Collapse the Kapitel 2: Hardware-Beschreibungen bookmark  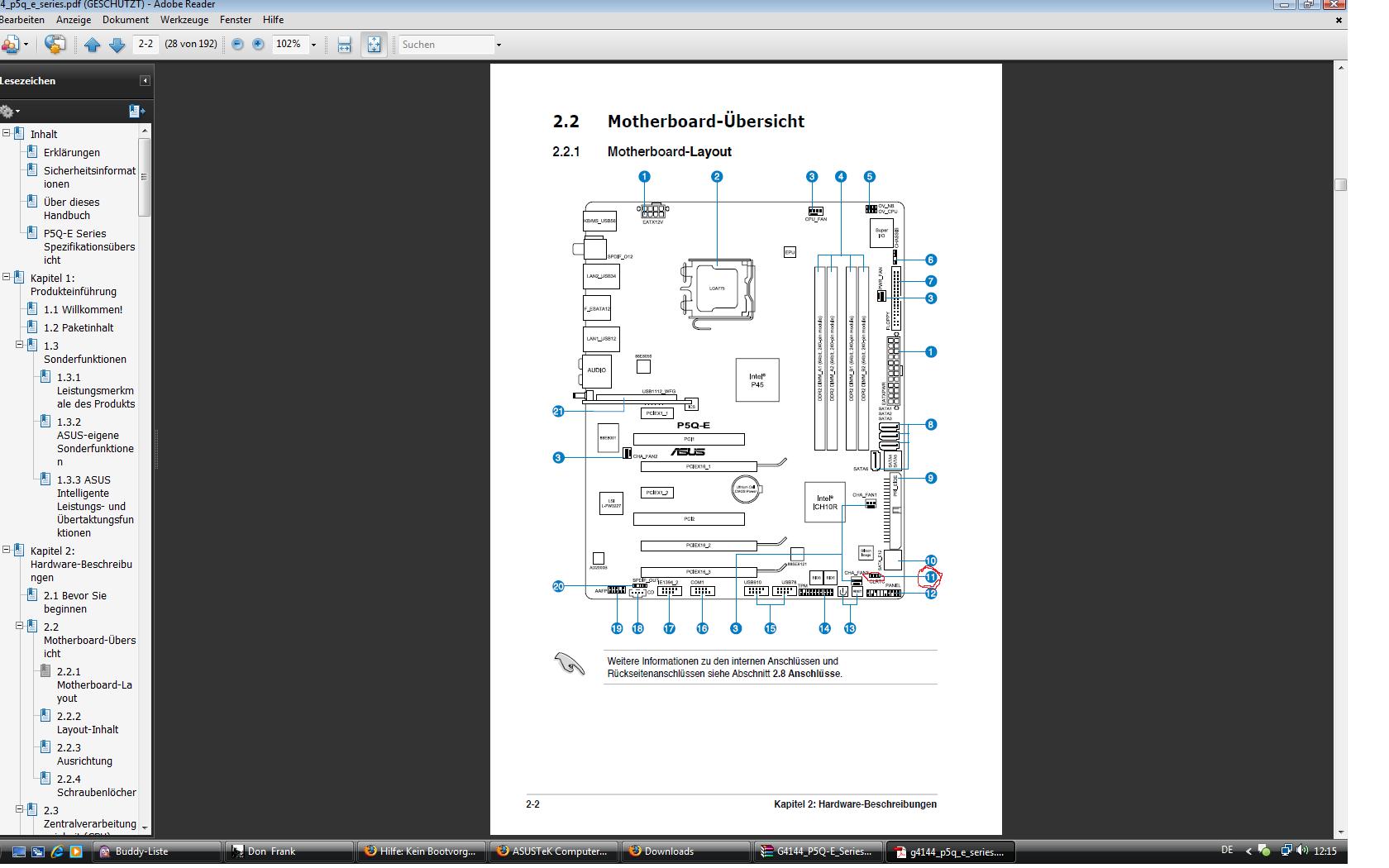[7, 549]
